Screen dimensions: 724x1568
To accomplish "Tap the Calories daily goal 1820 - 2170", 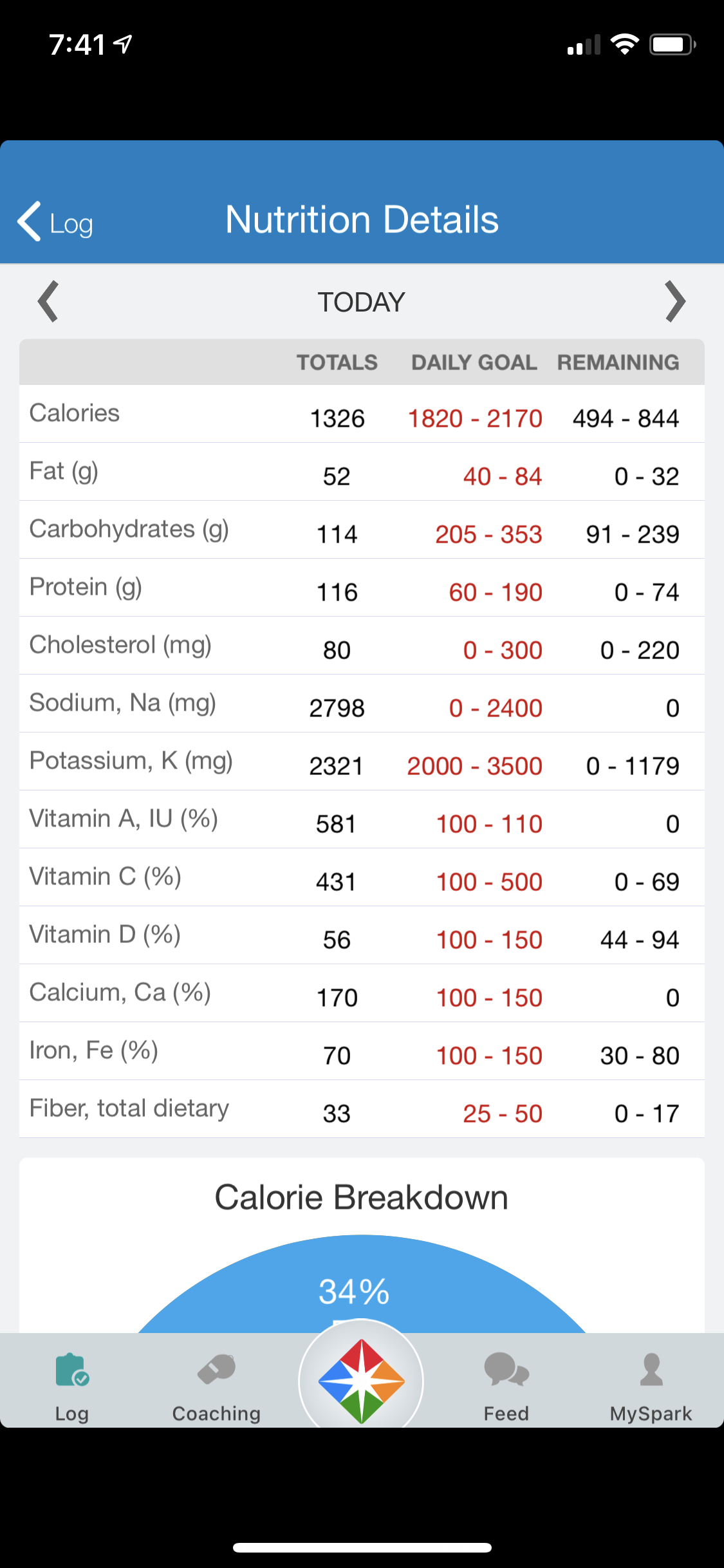I will [475, 418].
